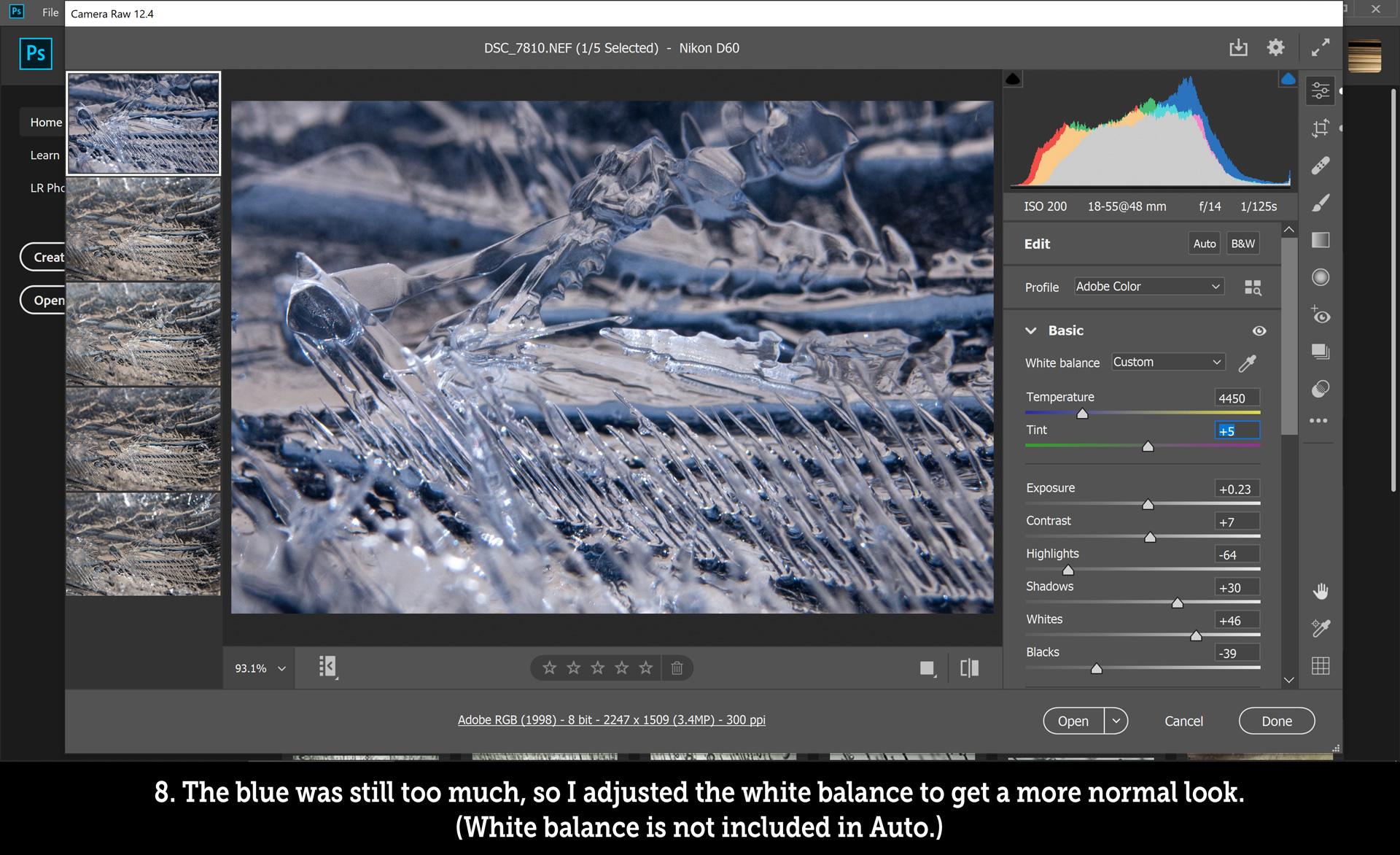Click the Done button
The image size is (1400, 855).
click(1277, 721)
